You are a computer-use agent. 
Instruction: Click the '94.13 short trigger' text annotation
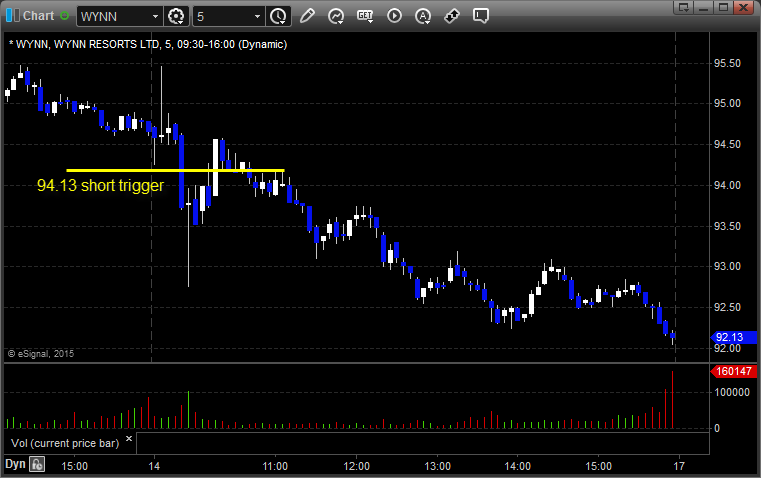[x=100, y=185]
